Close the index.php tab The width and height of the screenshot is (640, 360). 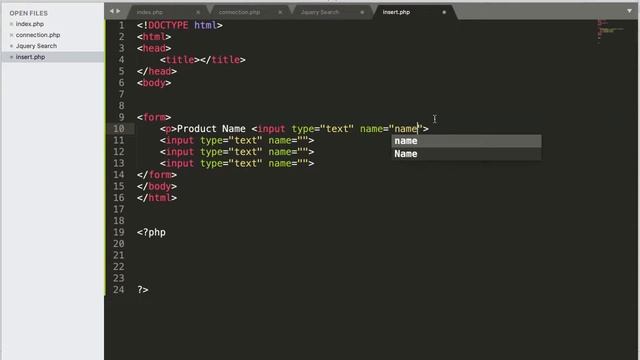pyautogui.click(x=198, y=12)
